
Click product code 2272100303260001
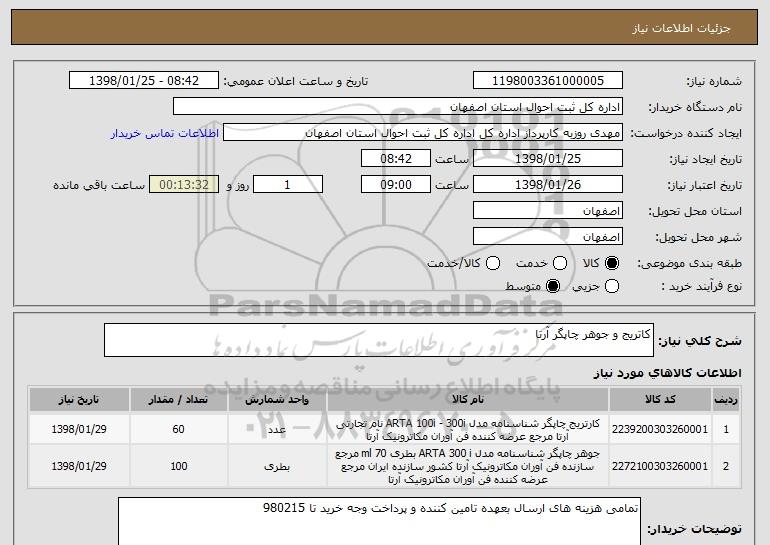coord(660,466)
